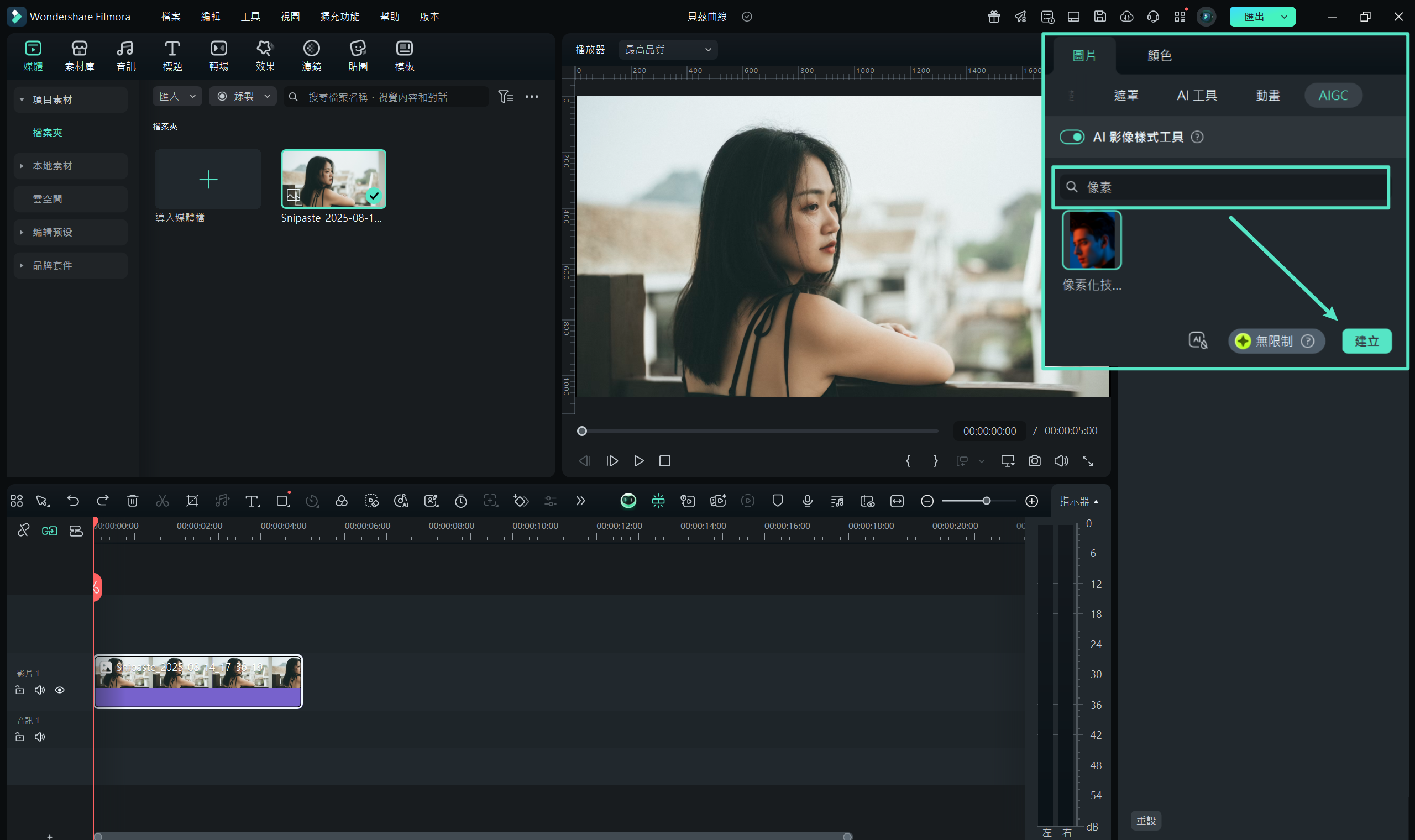
Task: Click the undo icon in timeline toolbar
Action: tap(72, 500)
